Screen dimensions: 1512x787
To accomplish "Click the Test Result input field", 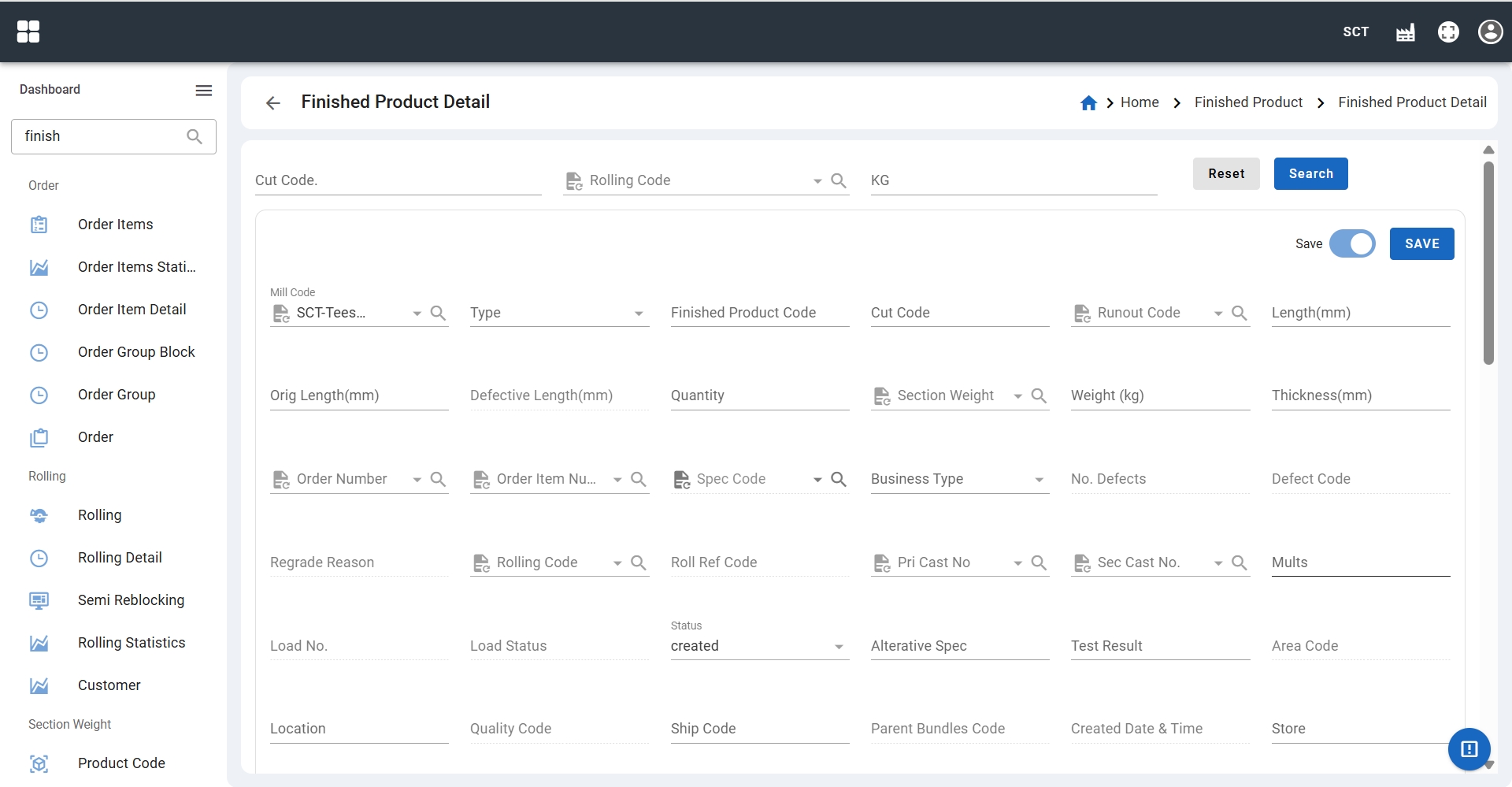I will pyautogui.click(x=1160, y=646).
